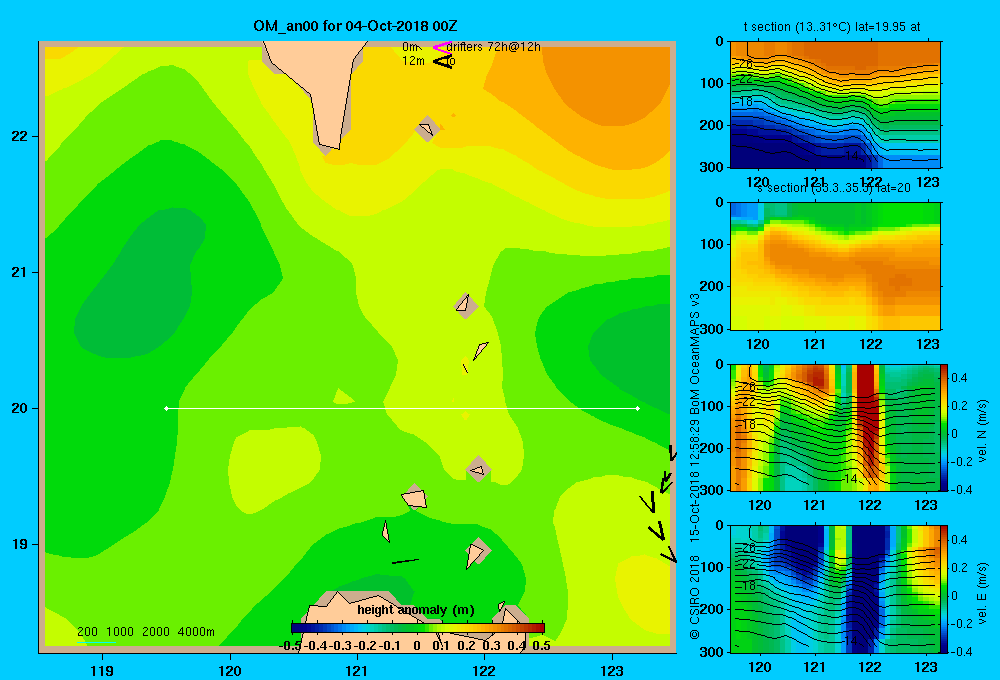Viewport: 1000px width, 680px height.
Task: Open the salinity section plot
Action: click(835, 266)
